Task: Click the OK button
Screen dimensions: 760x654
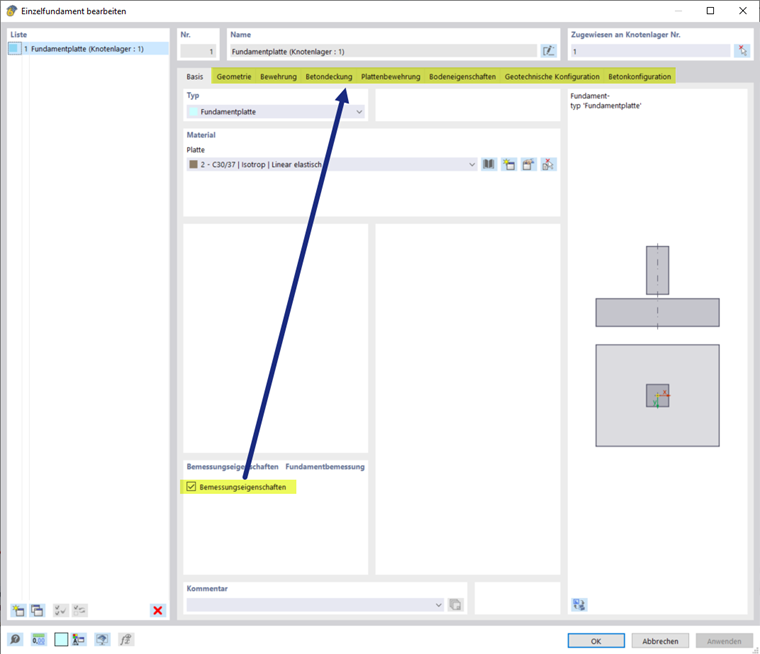Action: pyautogui.click(x=596, y=641)
